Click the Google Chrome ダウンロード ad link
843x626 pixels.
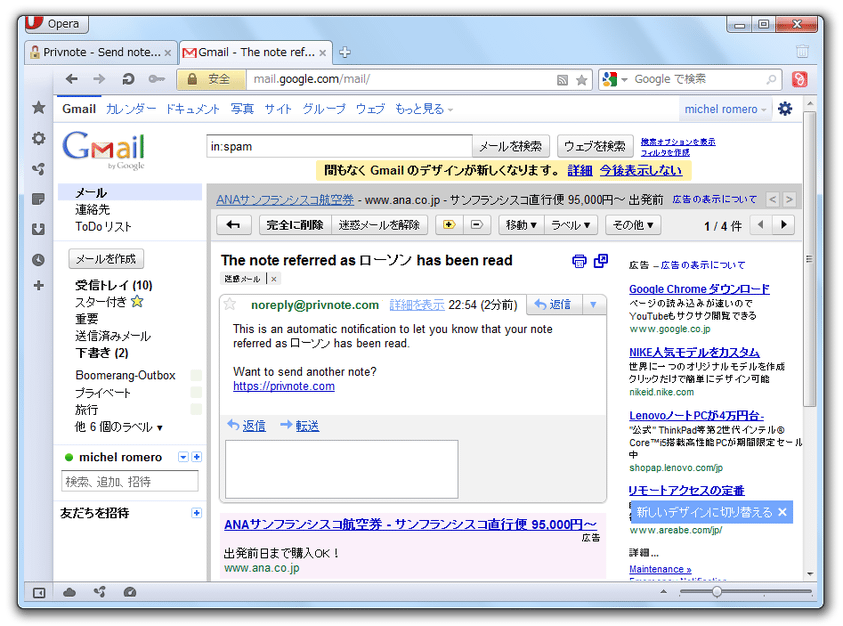coord(699,289)
